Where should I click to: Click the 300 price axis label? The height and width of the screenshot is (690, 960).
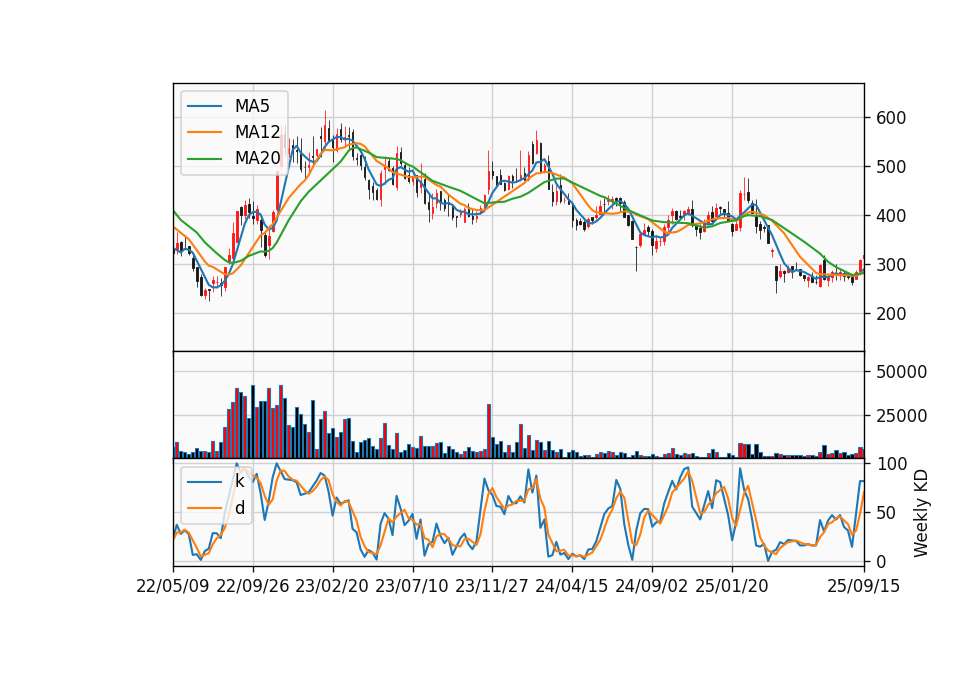(x=891, y=265)
